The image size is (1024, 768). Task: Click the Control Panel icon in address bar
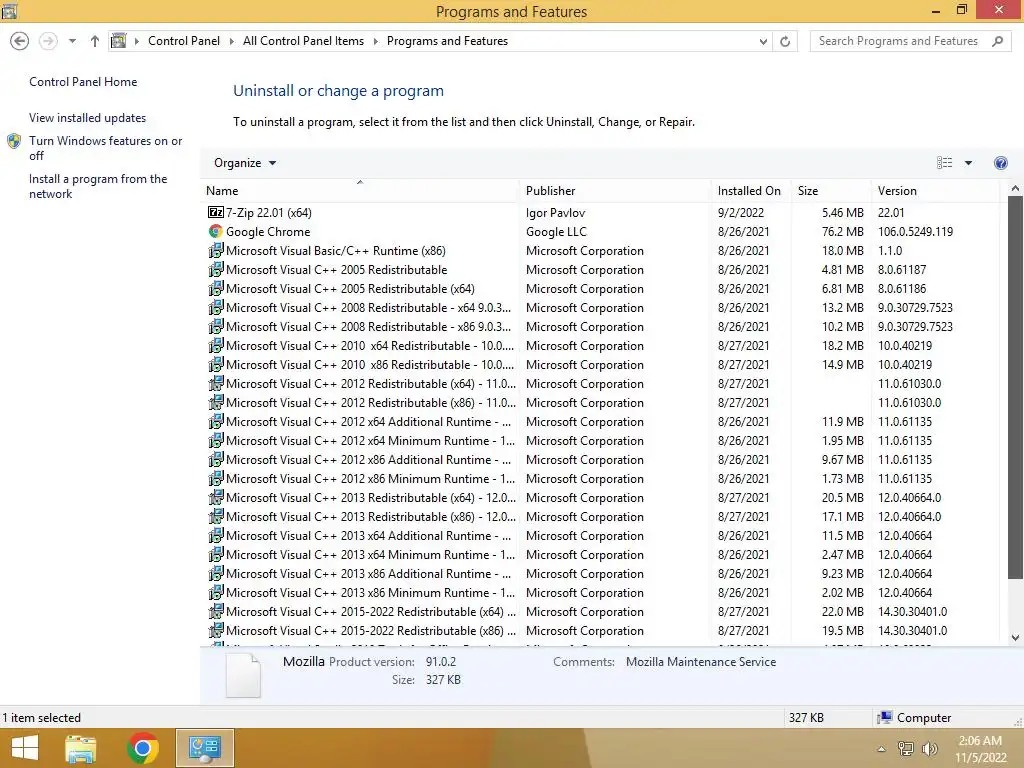tap(118, 41)
